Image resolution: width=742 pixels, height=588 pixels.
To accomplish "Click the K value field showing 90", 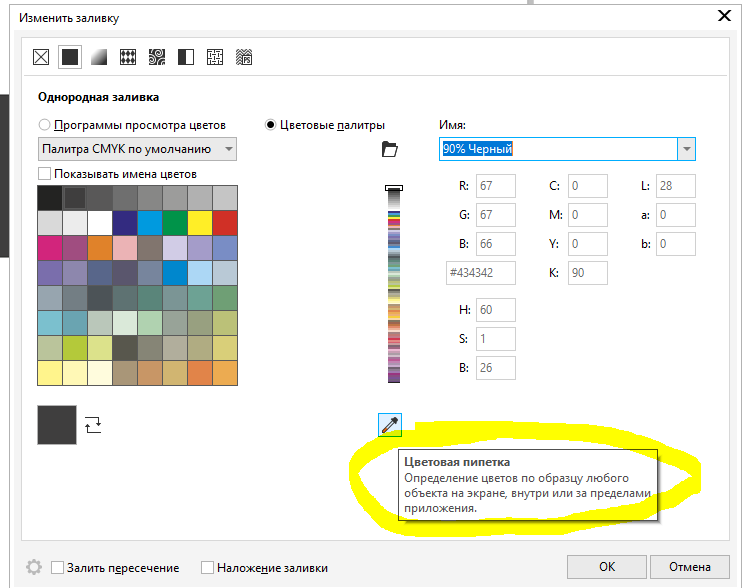I will pyautogui.click(x=587, y=272).
